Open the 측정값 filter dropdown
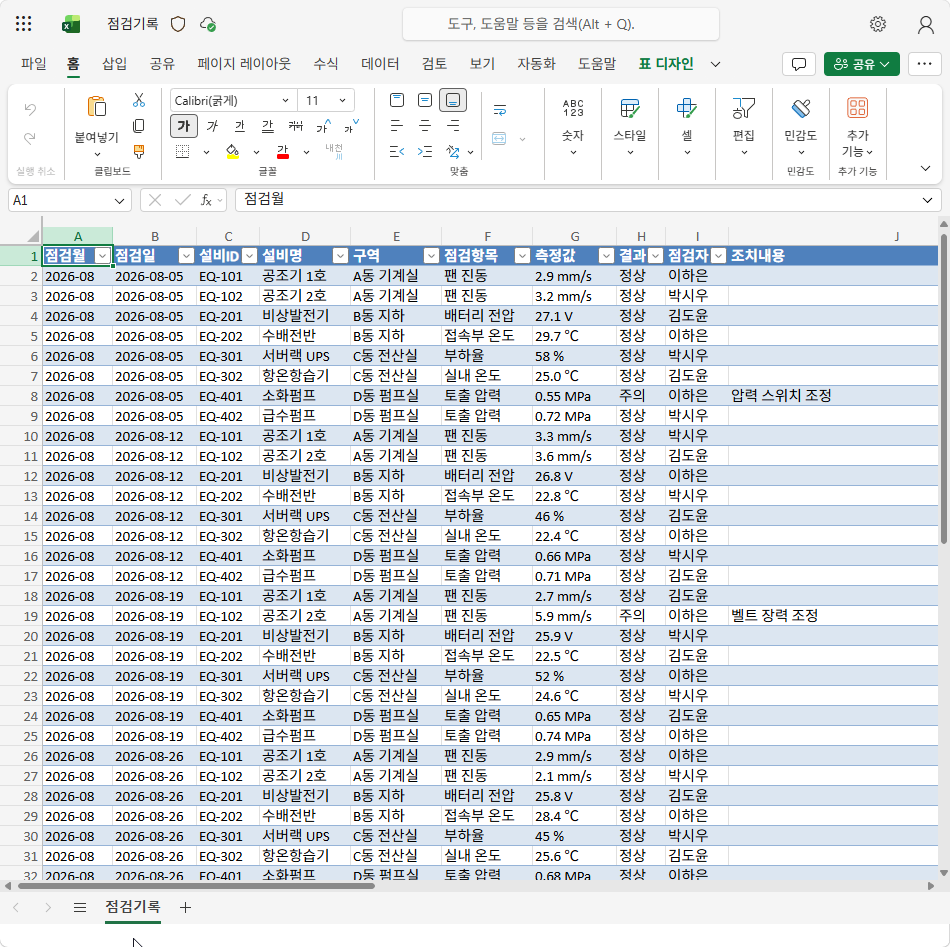This screenshot has height=947, width=950. coord(606,256)
